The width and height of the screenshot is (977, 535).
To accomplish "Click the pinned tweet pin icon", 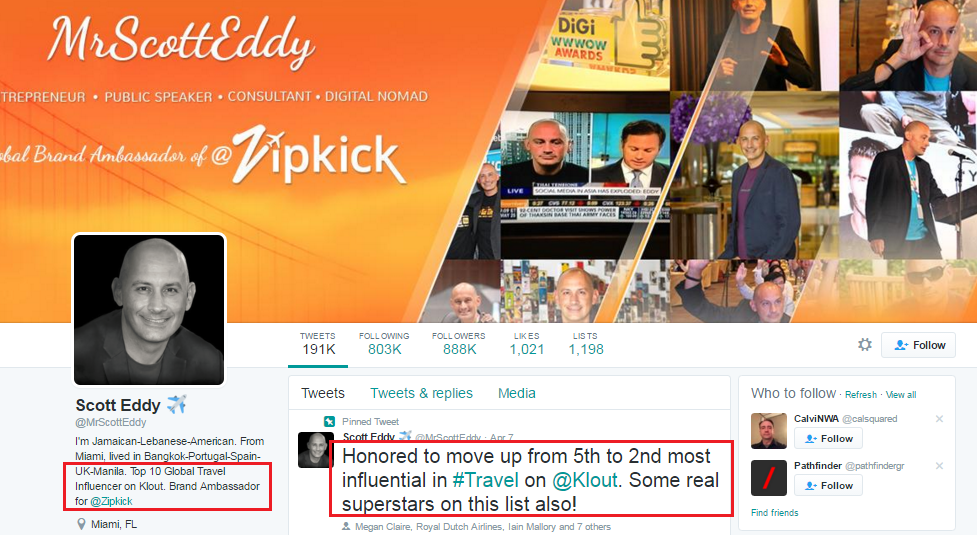I will (330, 422).
